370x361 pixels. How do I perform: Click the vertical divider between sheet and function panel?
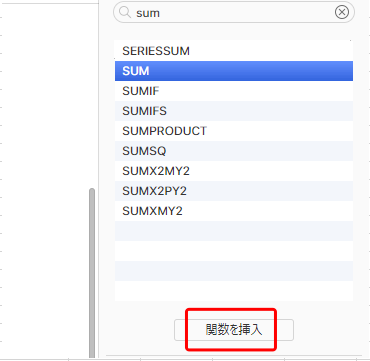pos(99,180)
